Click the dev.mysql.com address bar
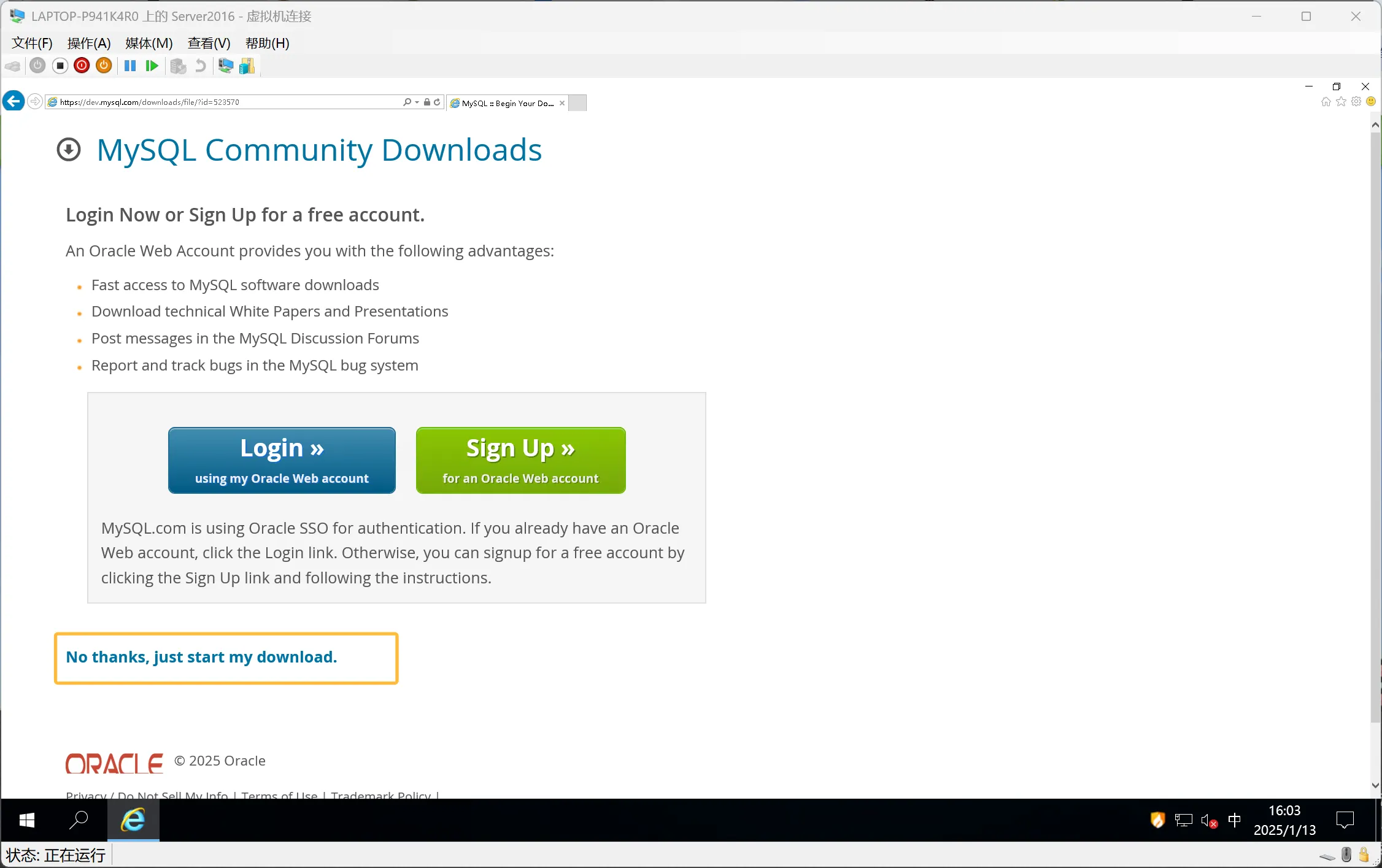 click(x=224, y=102)
